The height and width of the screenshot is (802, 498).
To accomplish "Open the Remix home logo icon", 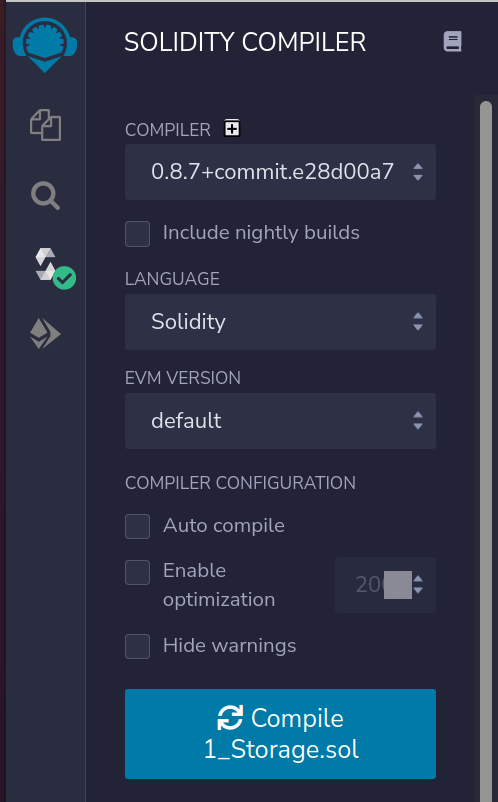I will [45, 44].
